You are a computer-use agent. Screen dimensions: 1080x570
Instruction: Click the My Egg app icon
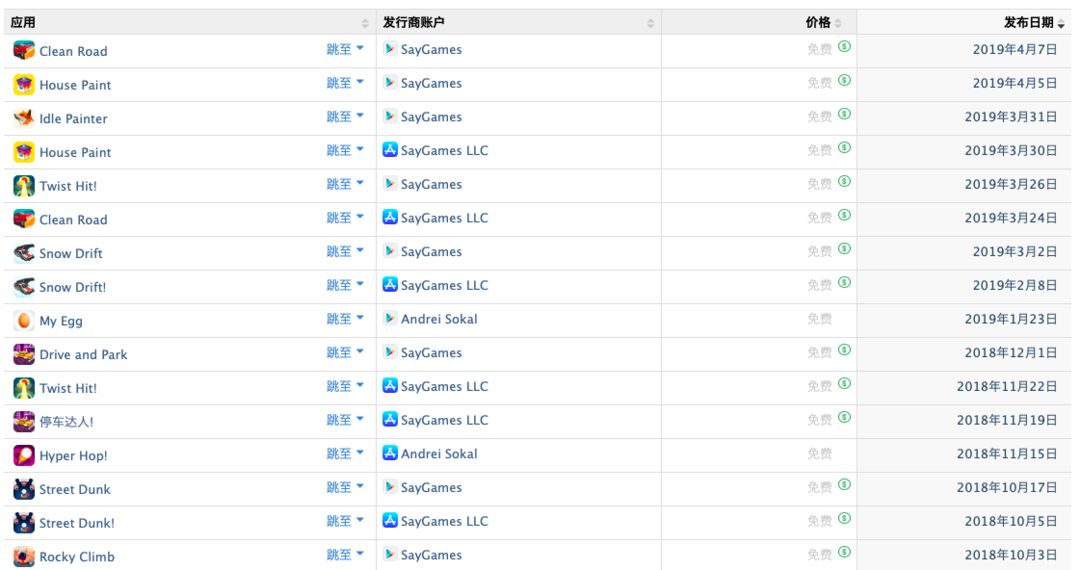24,321
